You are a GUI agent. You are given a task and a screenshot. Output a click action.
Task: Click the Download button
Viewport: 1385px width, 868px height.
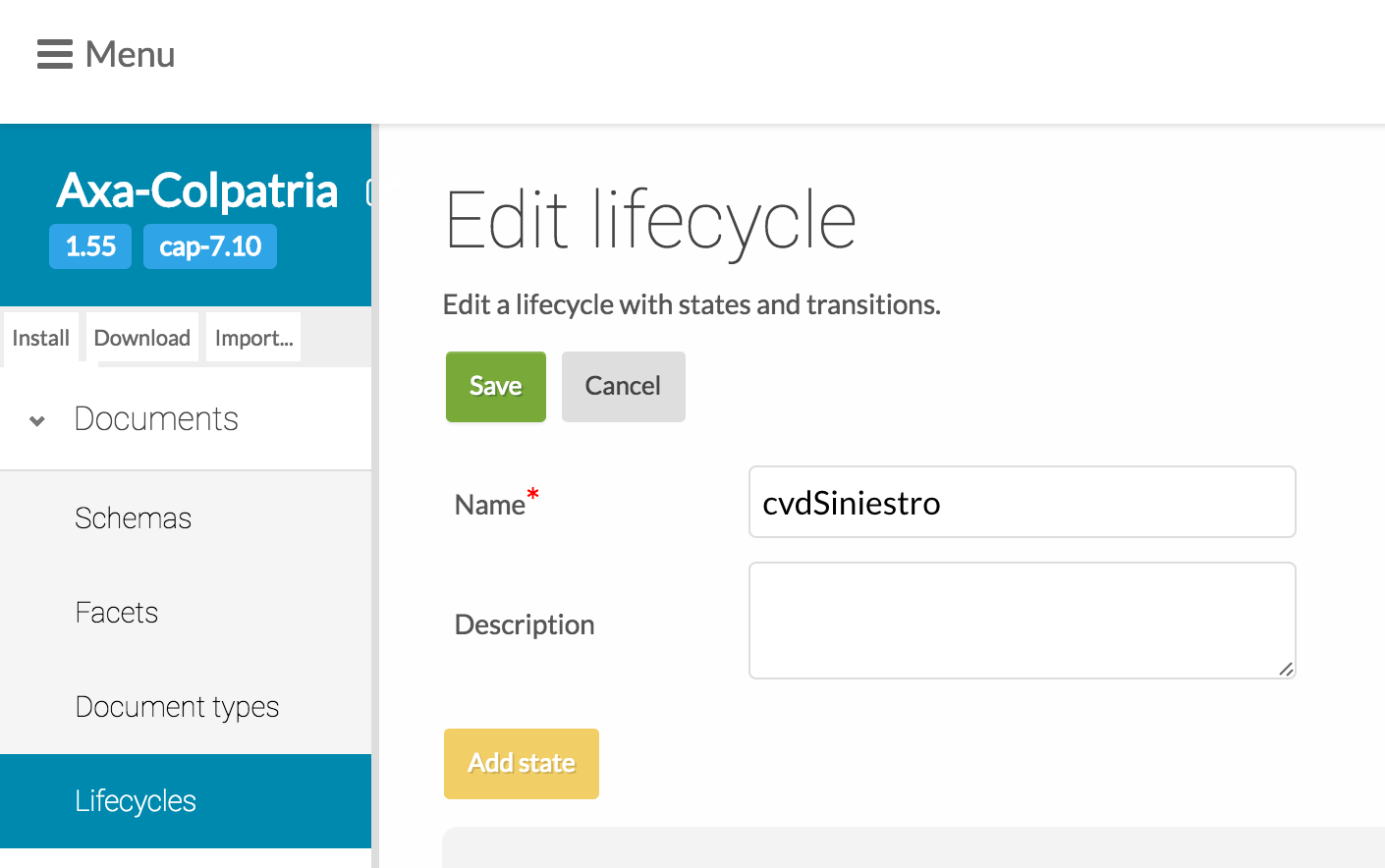[x=142, y=338]
